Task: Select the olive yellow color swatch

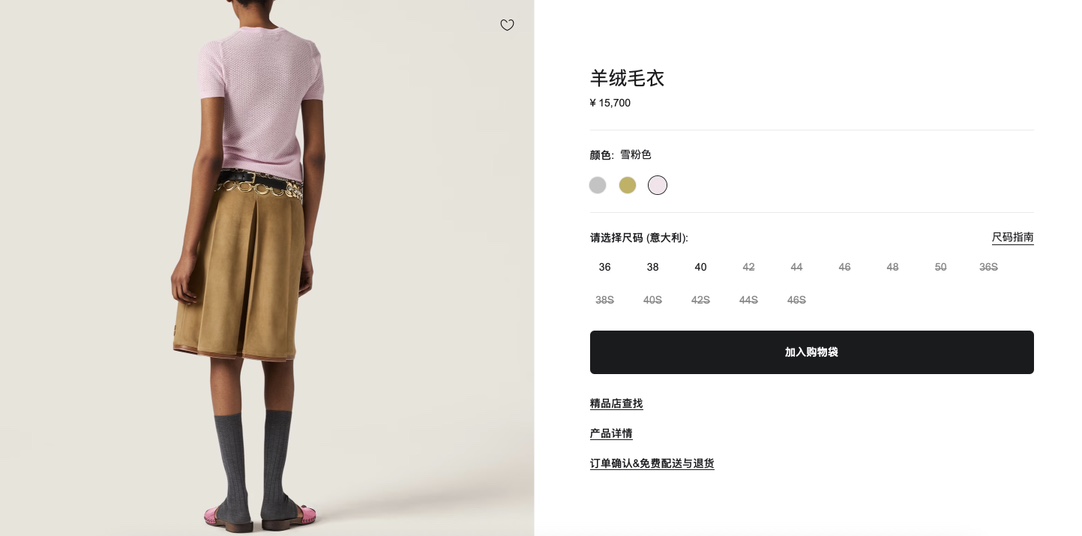Action: (x=627, y=185)
